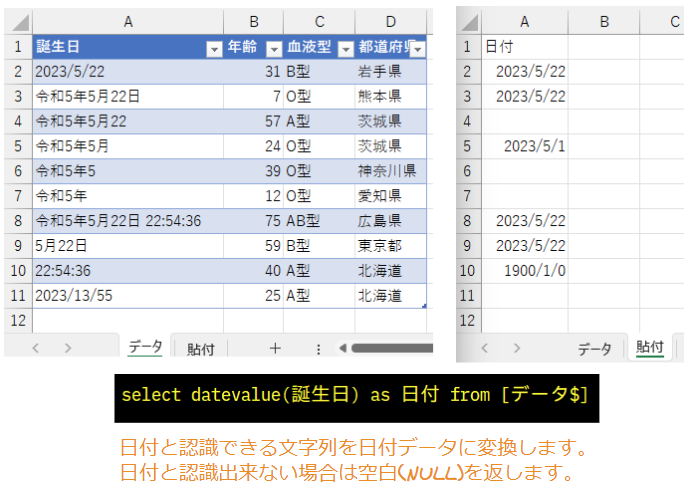Screen dimensions: 687x489
Task: Click the SQL datevalue query text box
Action: click(357, 398)
